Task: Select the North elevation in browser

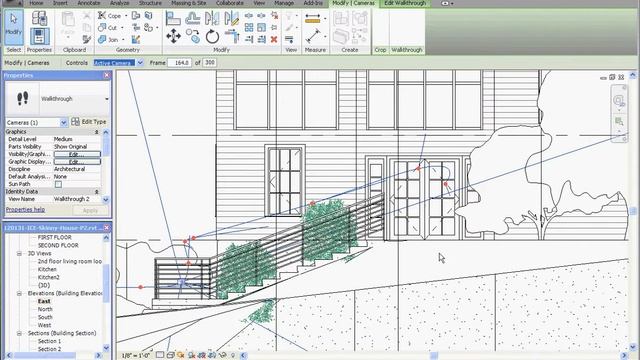Action: (45, 309)
